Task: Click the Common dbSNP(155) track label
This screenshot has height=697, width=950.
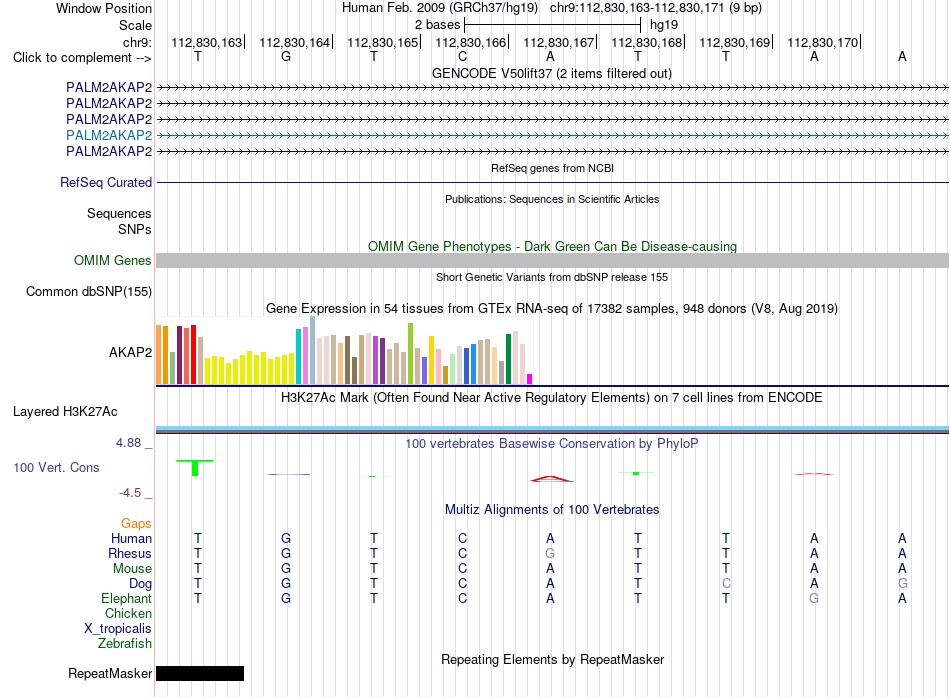Action: coord(89,292)
